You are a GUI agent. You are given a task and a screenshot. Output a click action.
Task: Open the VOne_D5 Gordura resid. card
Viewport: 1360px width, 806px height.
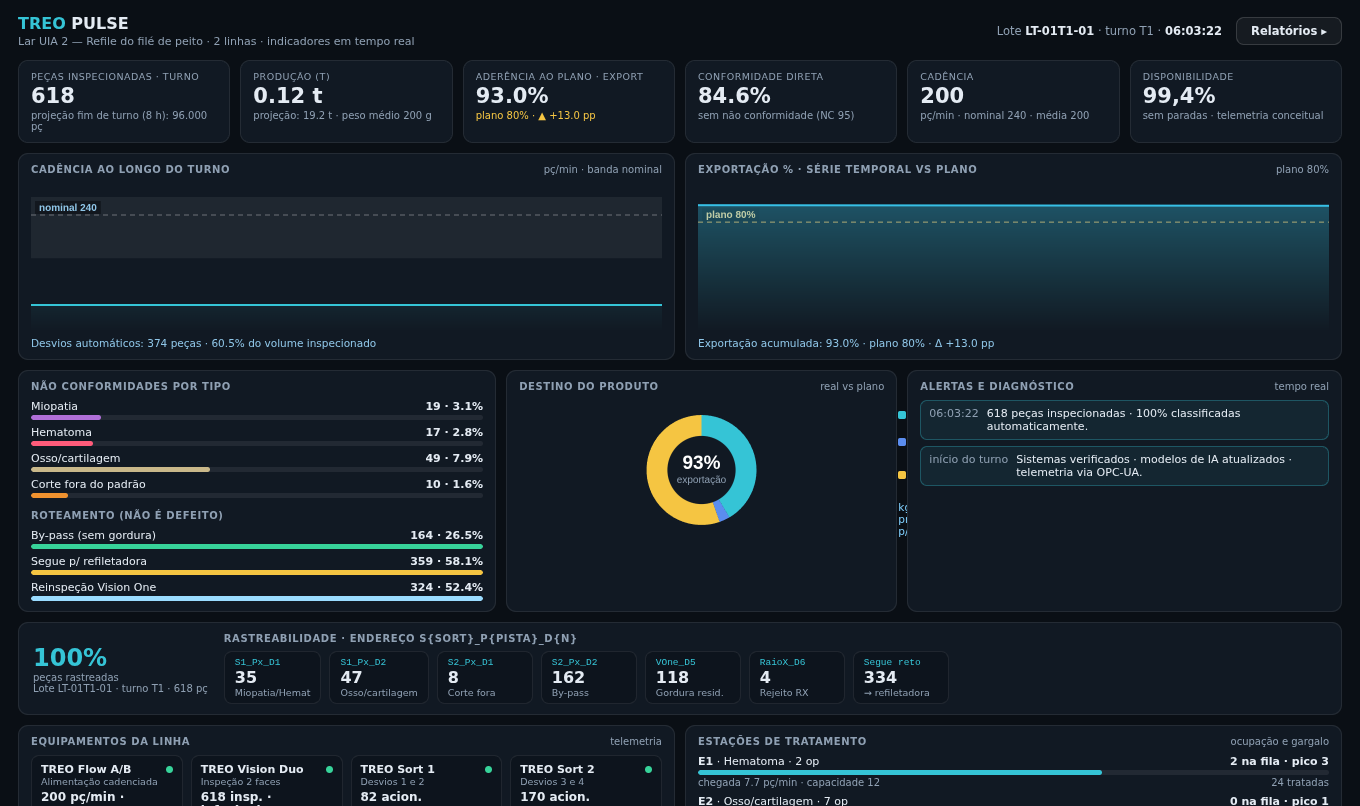point(693,678)
